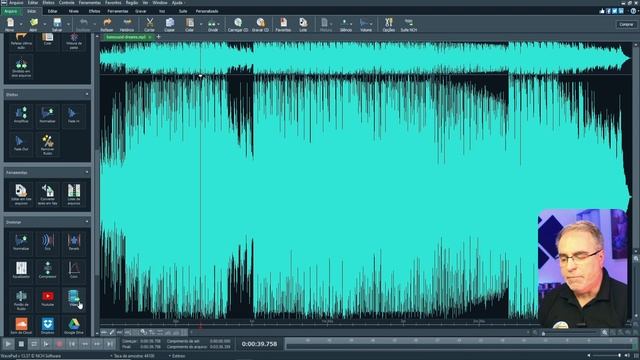
Task: Click the Carregar CD toolbar icon
Action: pos(238,23)
